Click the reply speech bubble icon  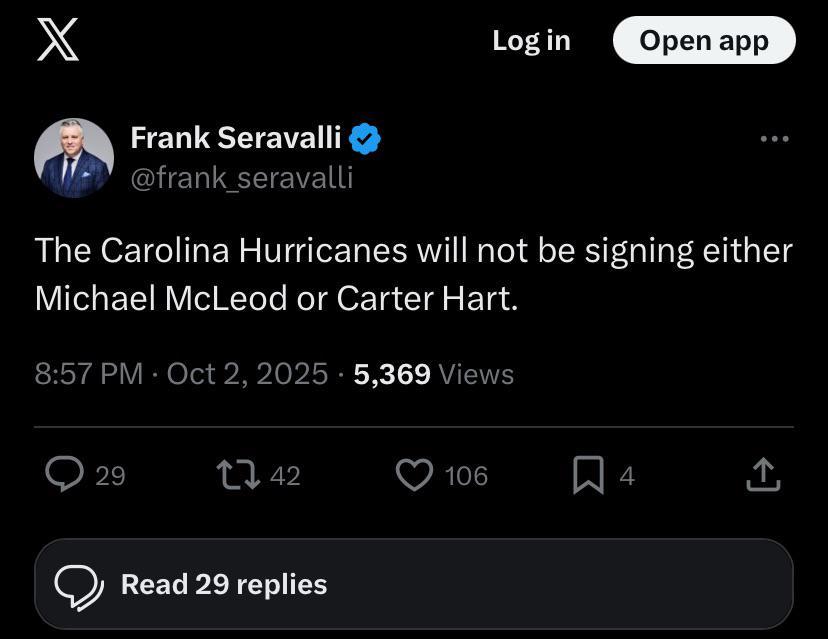(x=65, y=475)
